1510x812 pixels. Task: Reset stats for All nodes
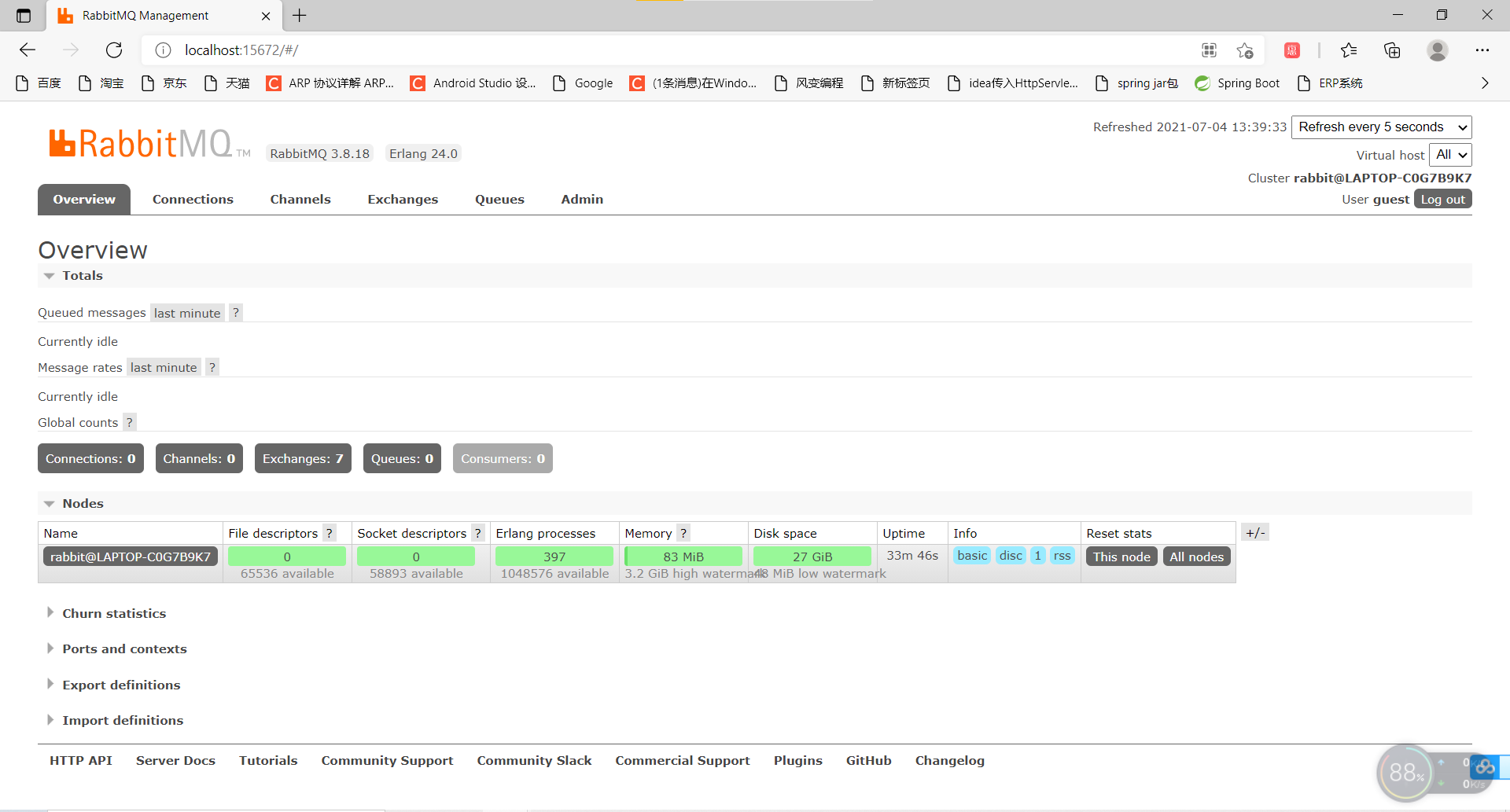coord(1196,557)
